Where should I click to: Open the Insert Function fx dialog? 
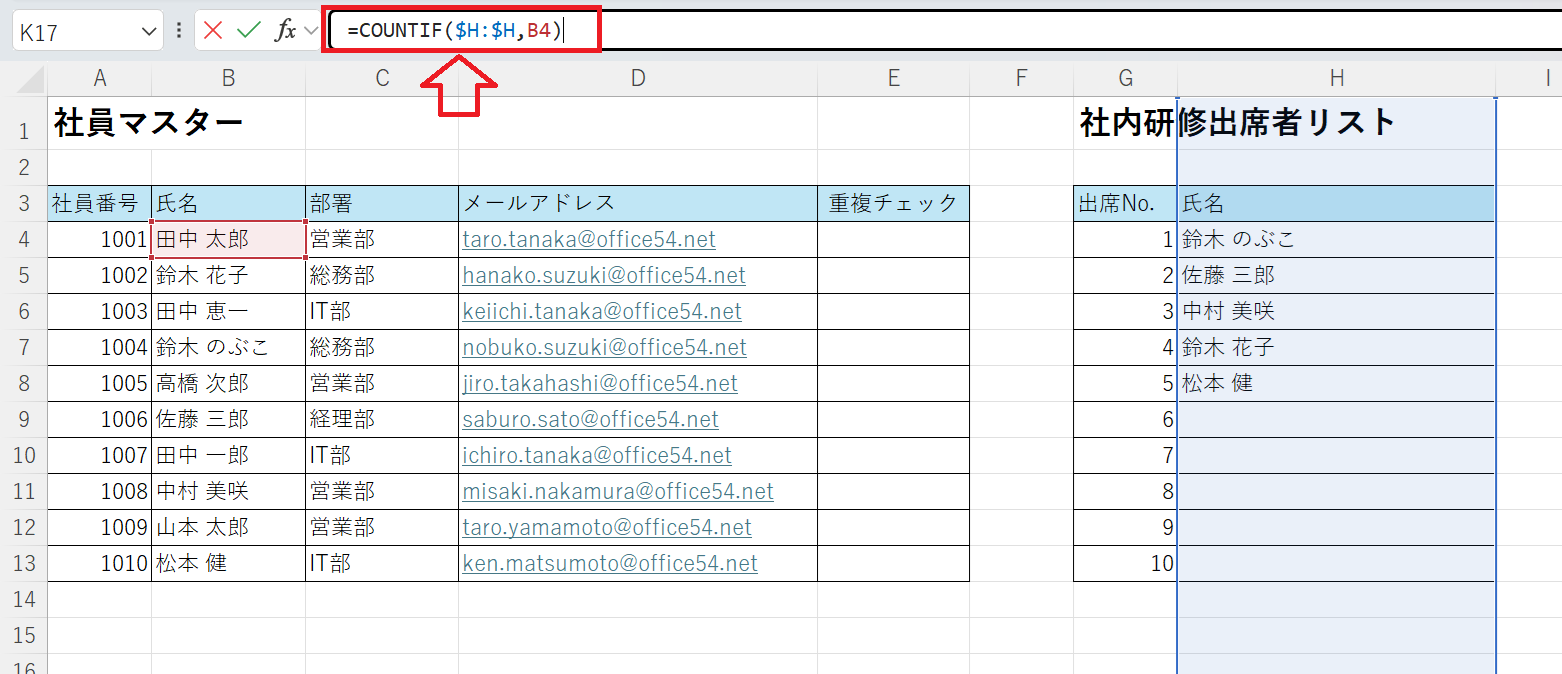(286, 31)
